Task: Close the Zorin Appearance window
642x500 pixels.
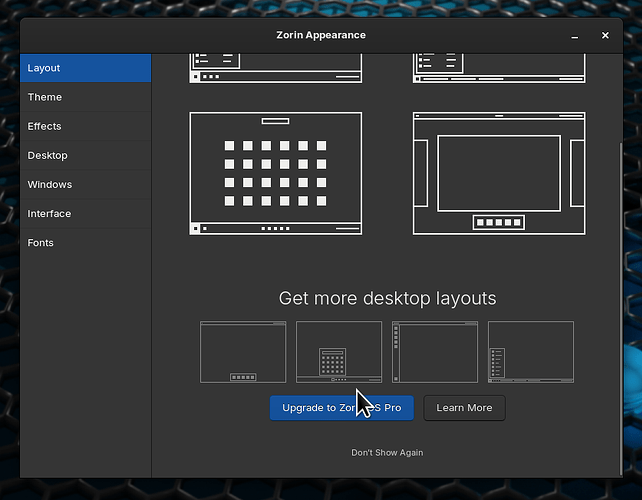Action: click(605, 36)
